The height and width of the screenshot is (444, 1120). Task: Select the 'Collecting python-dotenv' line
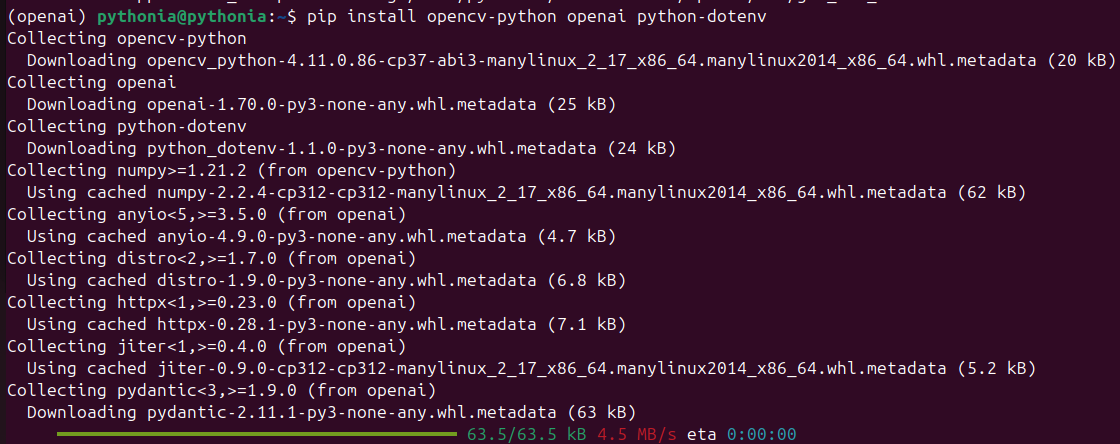tap(126, 126)
